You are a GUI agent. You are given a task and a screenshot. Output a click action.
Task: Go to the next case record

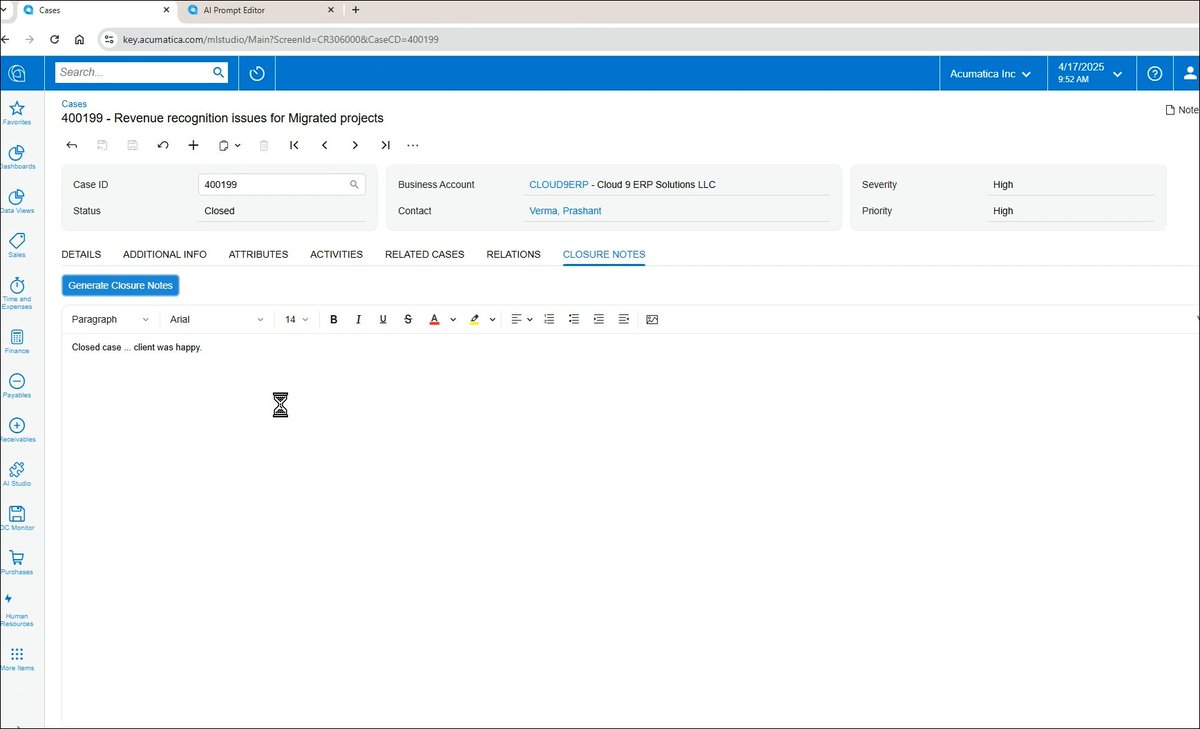tap(355, 145)
